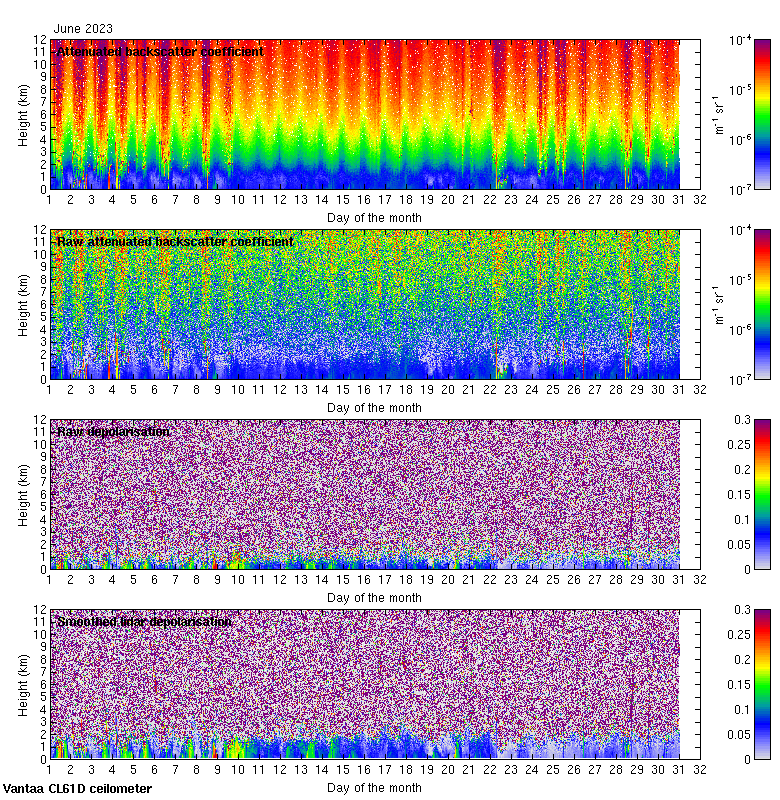
Task: Click 'Height (km)' axis label of raw backscatter plot
Action: click(x=23, y=305)
